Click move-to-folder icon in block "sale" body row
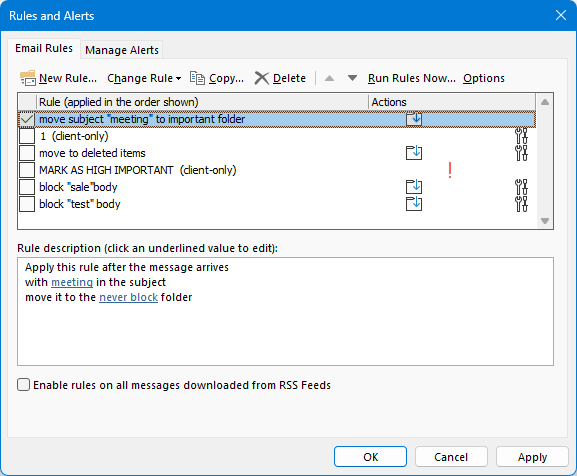577x476 pixels. click(414, 187)
